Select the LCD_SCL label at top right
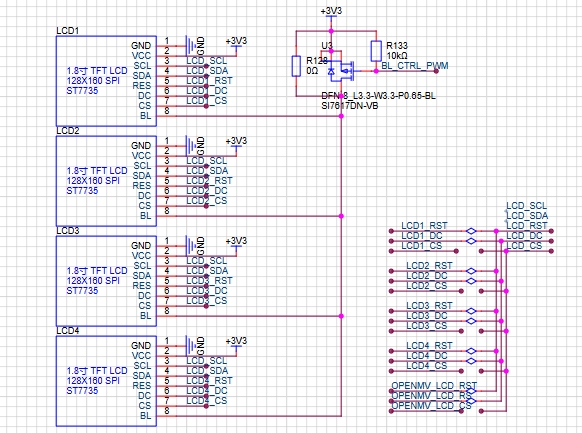This screenshot has height=433, width=582. pos(527,206)
